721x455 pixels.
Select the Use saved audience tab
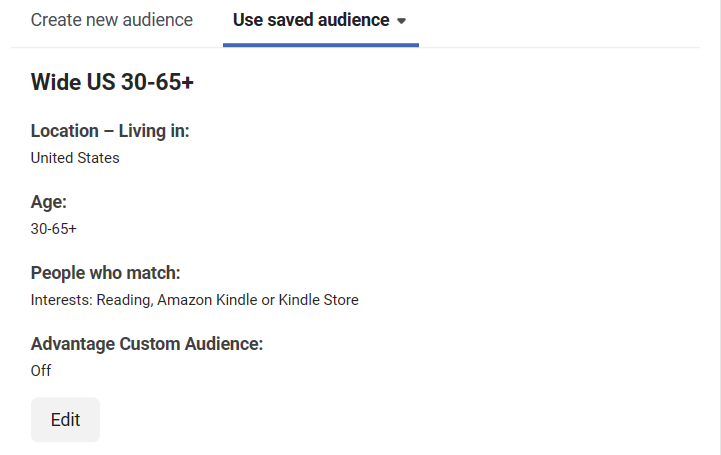coord(311,20)
